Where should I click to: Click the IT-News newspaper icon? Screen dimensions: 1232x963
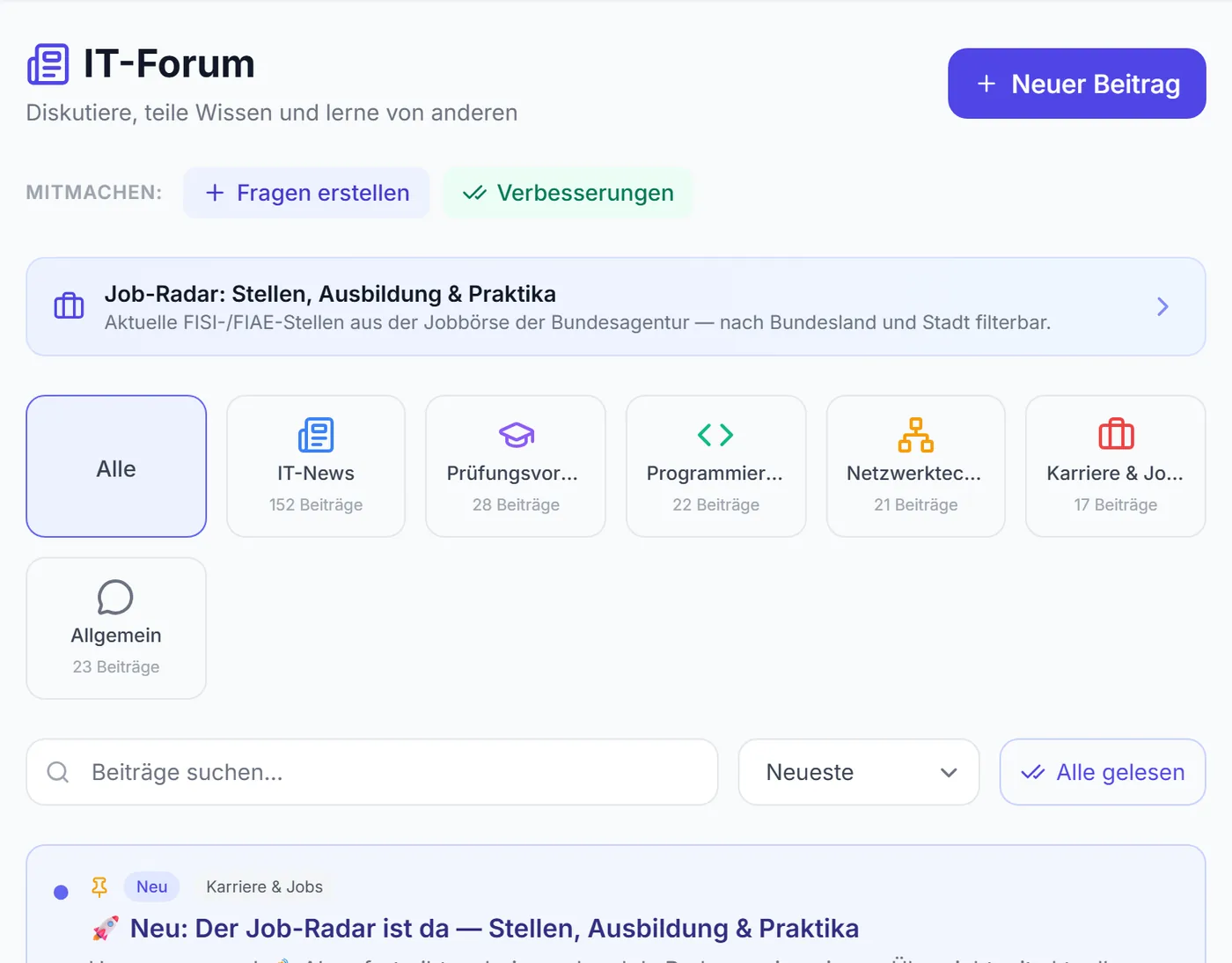tap(316, 435)
